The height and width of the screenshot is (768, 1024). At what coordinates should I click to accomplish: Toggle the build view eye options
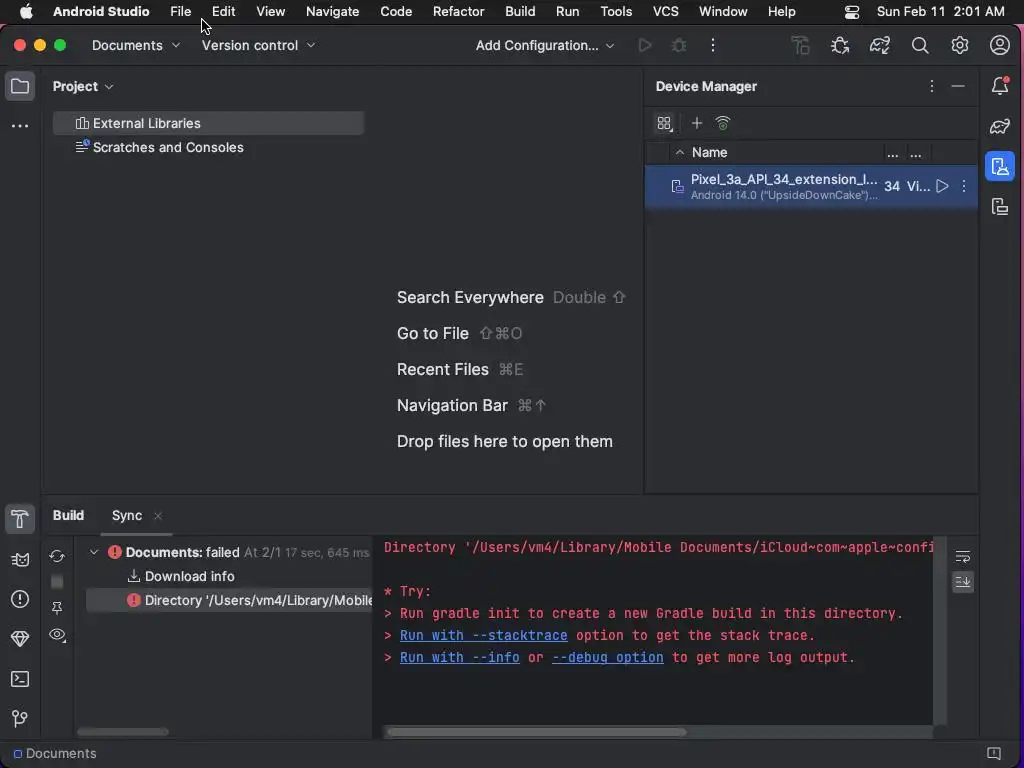pos(57,635)
